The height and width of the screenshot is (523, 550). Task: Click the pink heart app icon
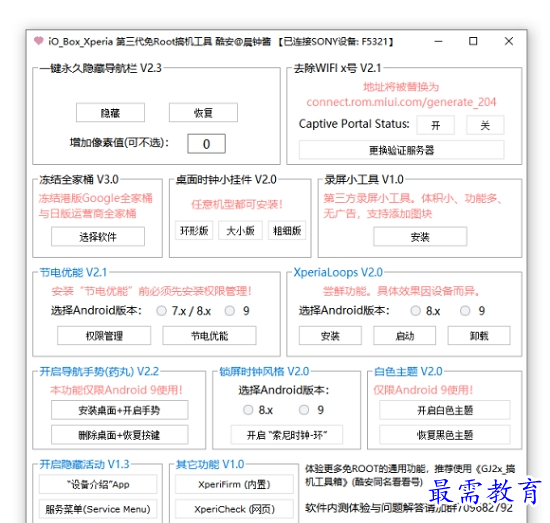coord(39,41)
